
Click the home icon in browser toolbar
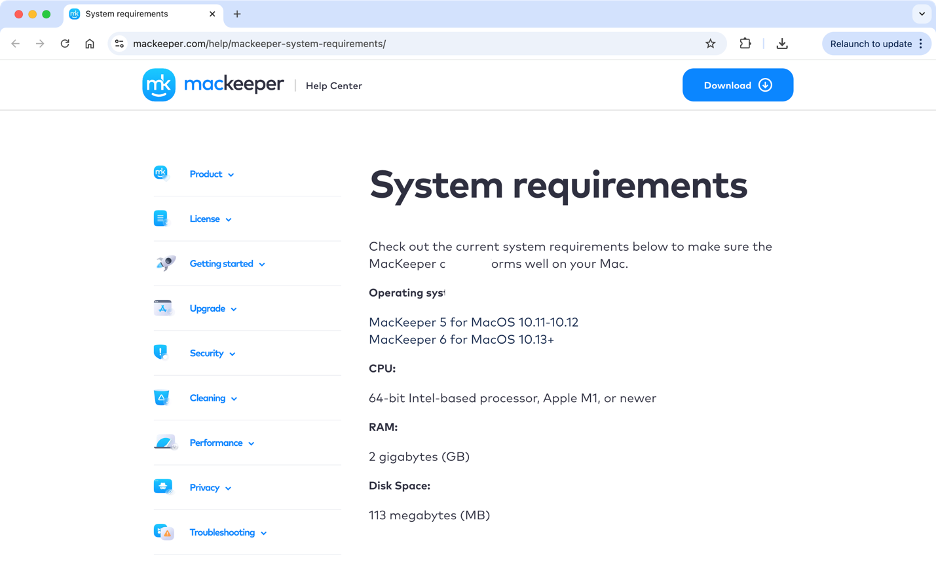[90, 43]
